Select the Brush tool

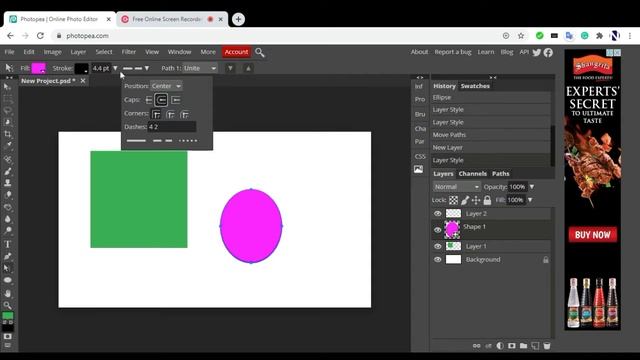pos(7,171)
